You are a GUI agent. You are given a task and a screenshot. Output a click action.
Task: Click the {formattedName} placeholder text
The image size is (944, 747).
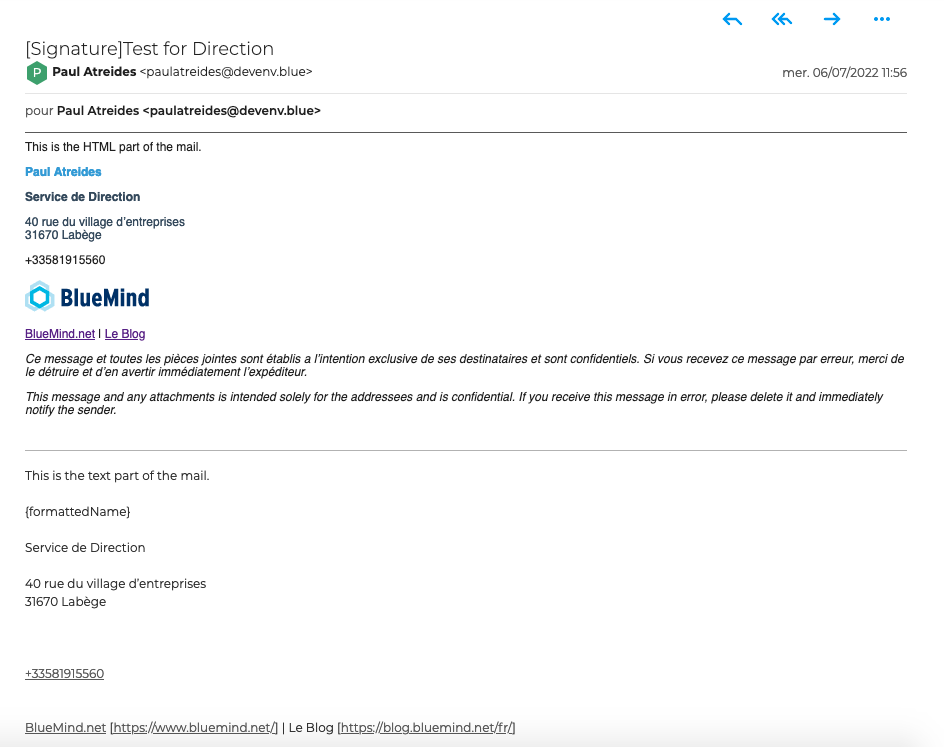(x=77, y=512)
